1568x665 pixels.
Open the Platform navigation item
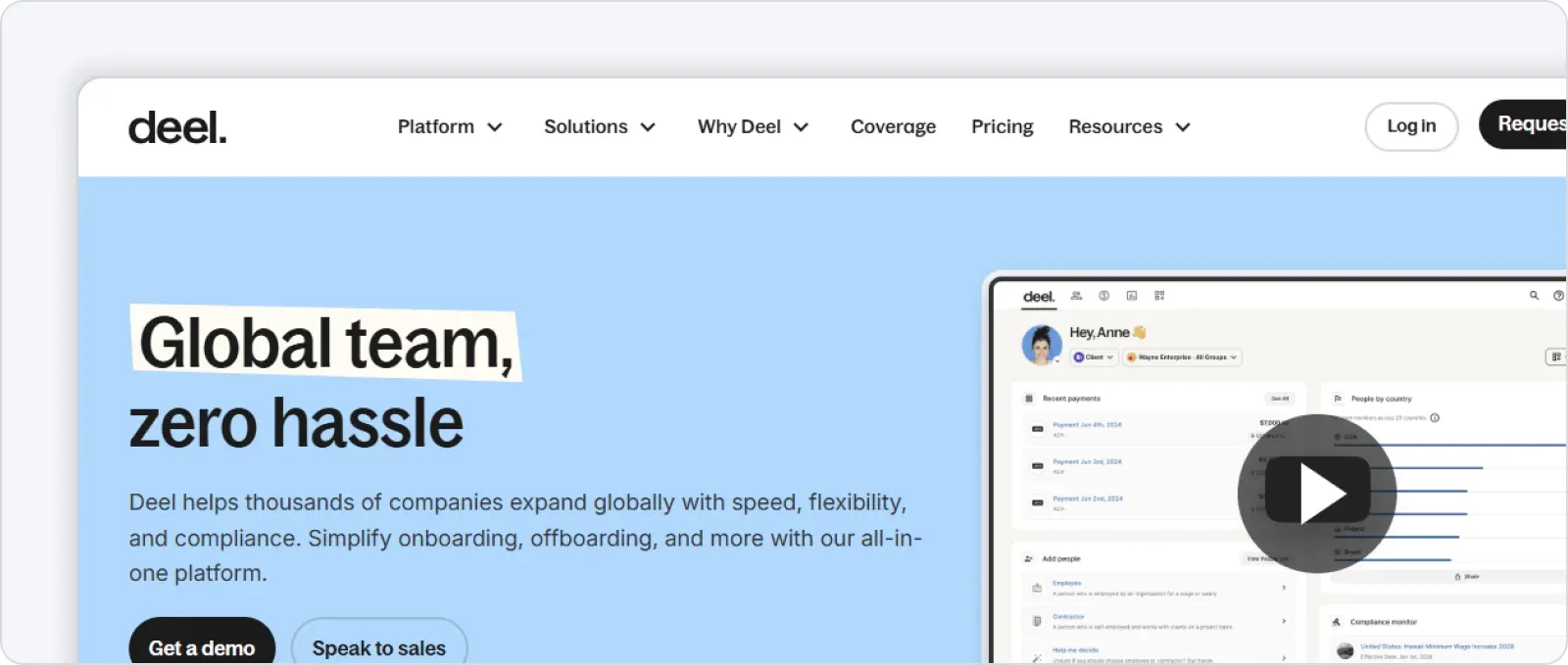click(436, 126)
